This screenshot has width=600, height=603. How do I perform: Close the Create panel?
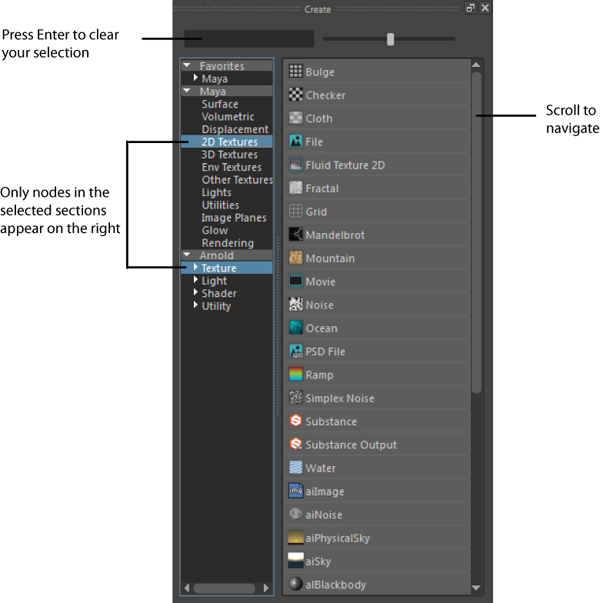point(485,8)
